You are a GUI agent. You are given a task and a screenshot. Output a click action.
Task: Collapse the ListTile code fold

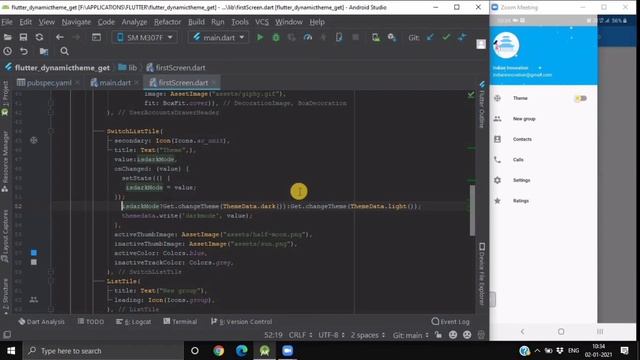pos(51,281)
